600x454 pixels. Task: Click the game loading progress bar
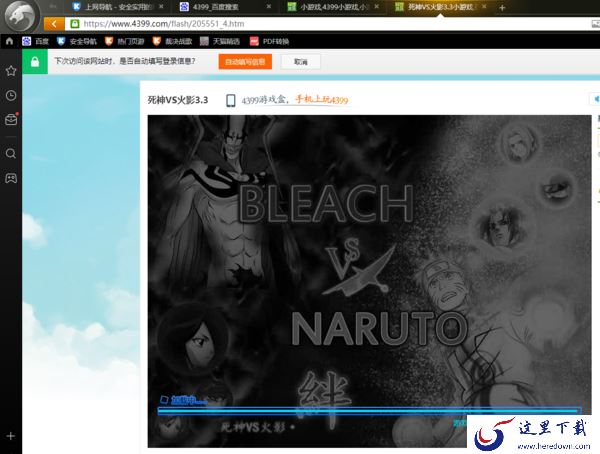coord(370,411)
